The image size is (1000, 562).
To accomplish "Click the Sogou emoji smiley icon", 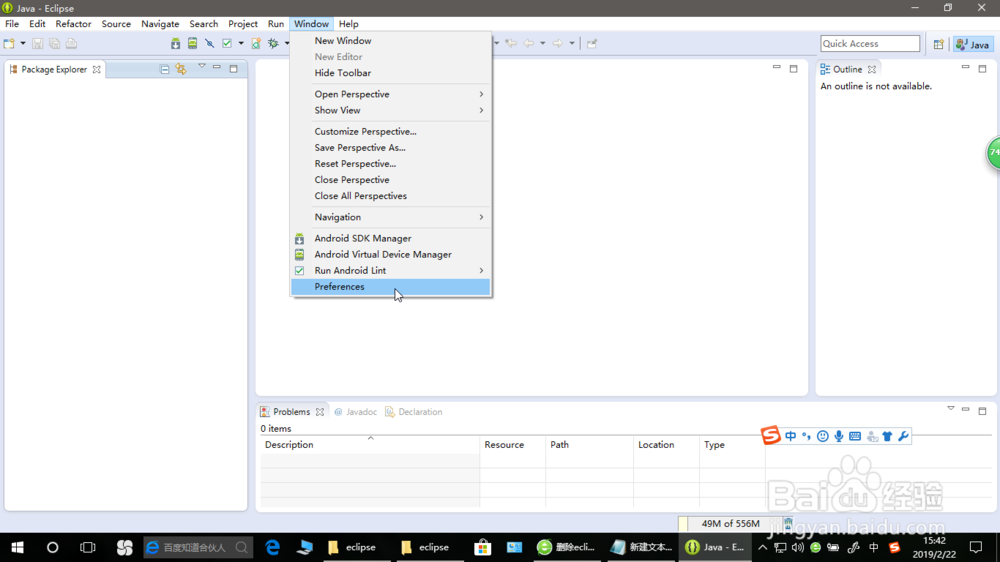I will [x=823, y=436].
